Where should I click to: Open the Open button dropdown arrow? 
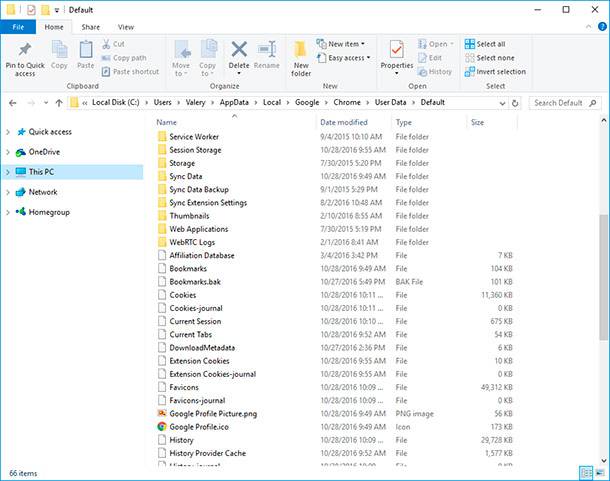452,44
